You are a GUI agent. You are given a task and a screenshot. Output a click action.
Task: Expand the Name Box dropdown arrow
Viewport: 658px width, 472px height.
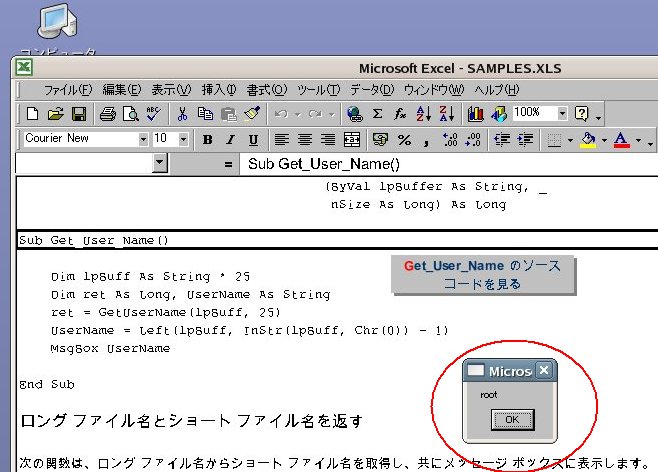pos(159,163)
